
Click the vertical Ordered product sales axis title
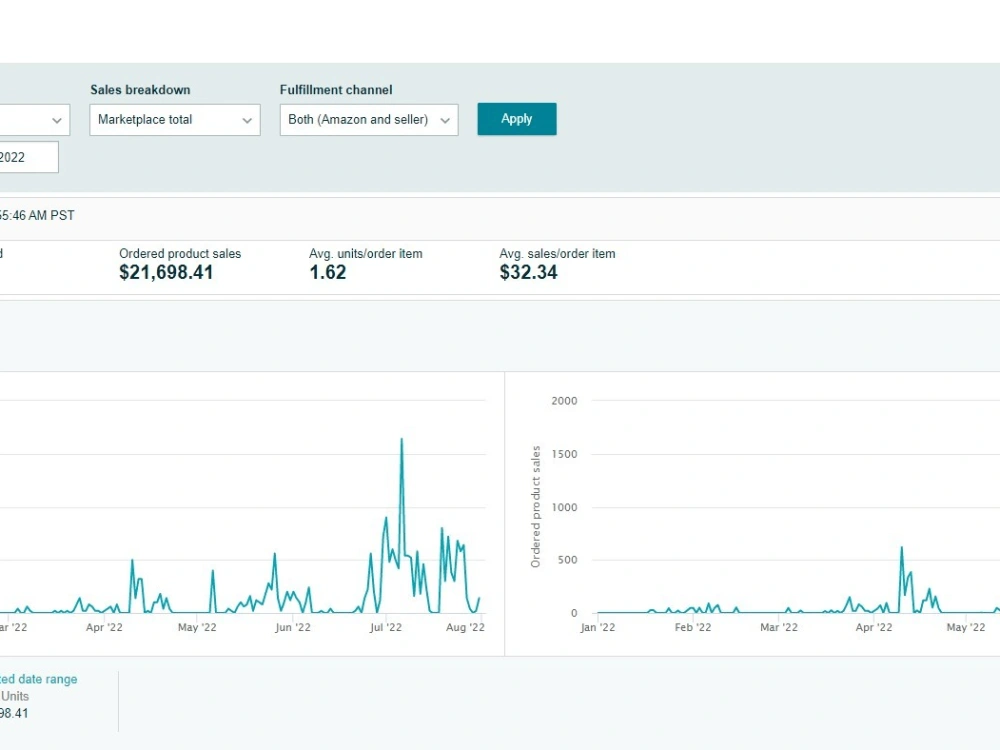point(536,507)
